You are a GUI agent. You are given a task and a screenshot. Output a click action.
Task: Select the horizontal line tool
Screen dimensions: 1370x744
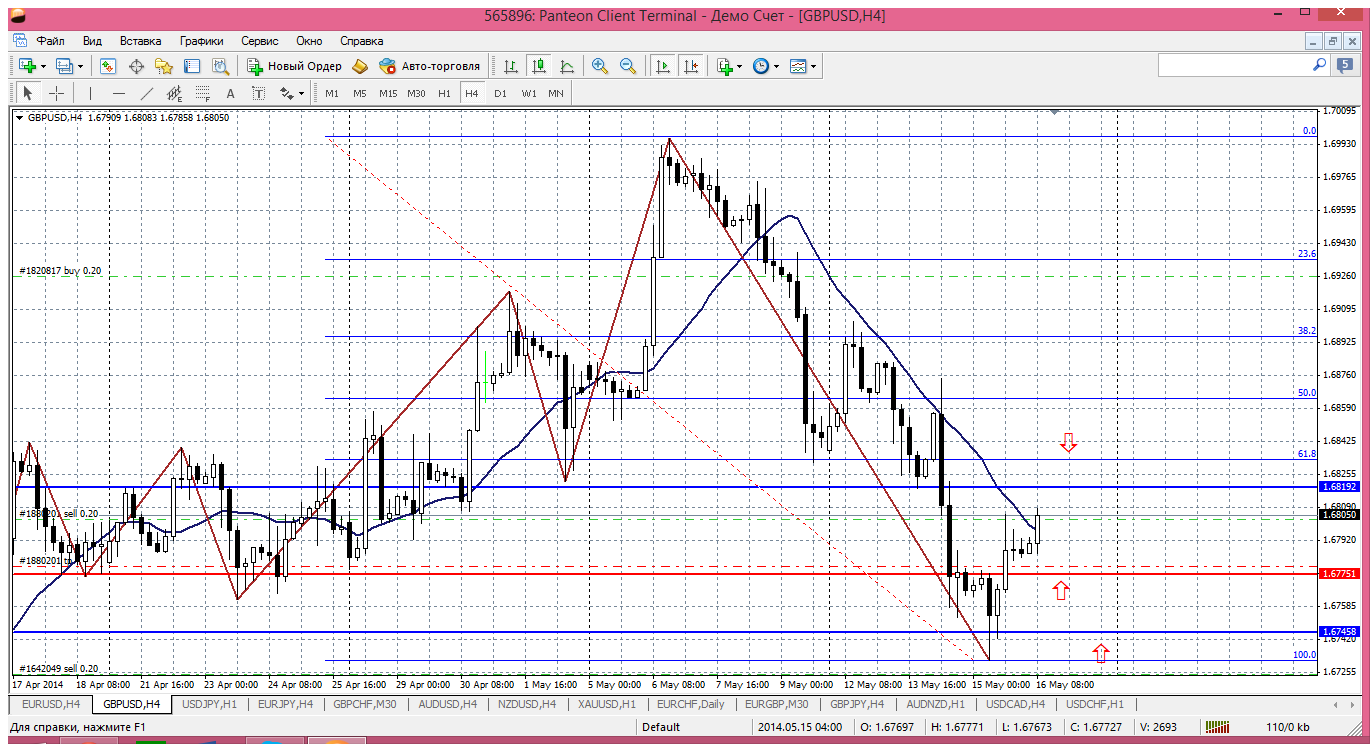point(119,93)
